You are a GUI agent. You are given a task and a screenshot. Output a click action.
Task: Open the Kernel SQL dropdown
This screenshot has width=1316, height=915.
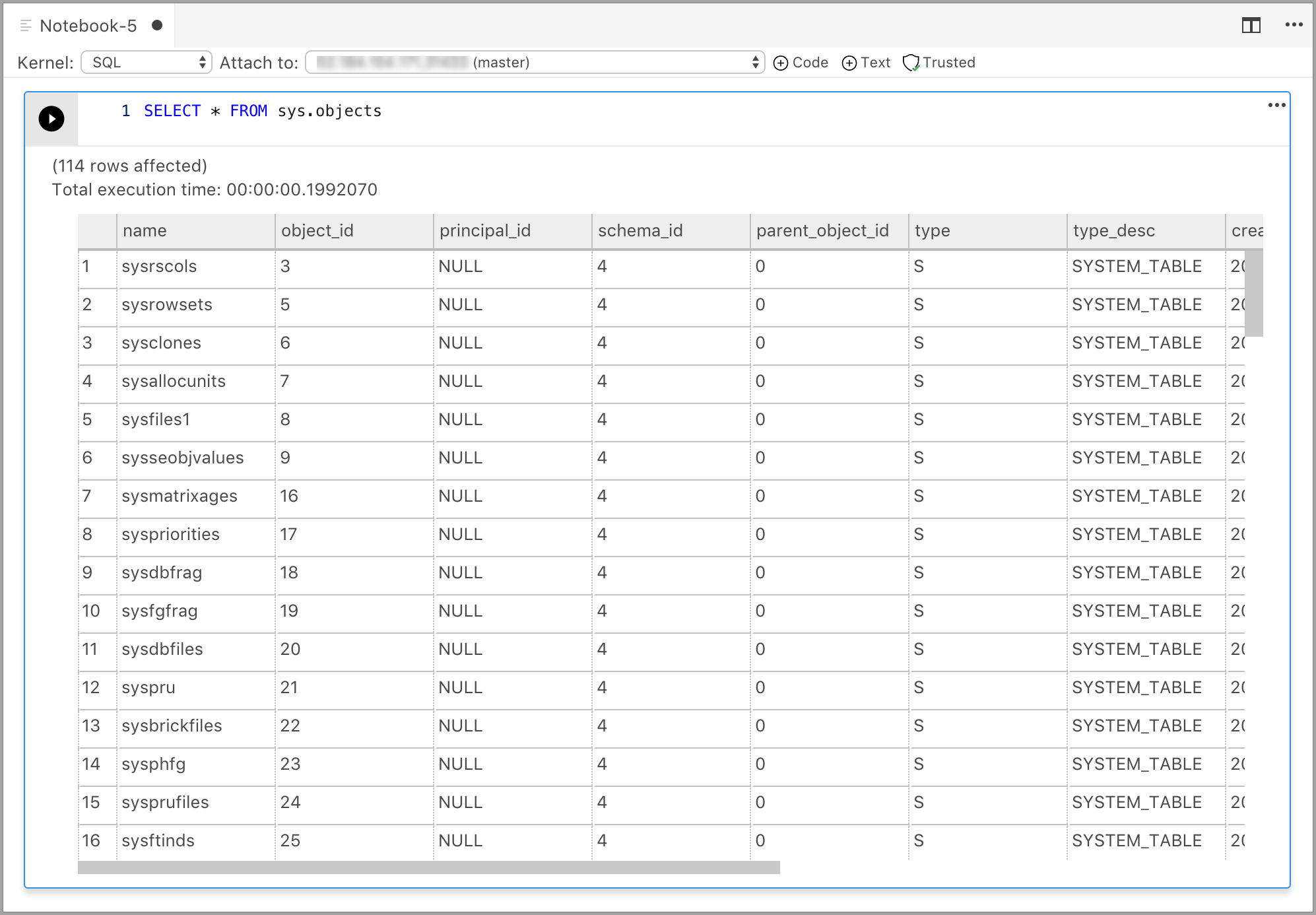[x=146, y=63]
